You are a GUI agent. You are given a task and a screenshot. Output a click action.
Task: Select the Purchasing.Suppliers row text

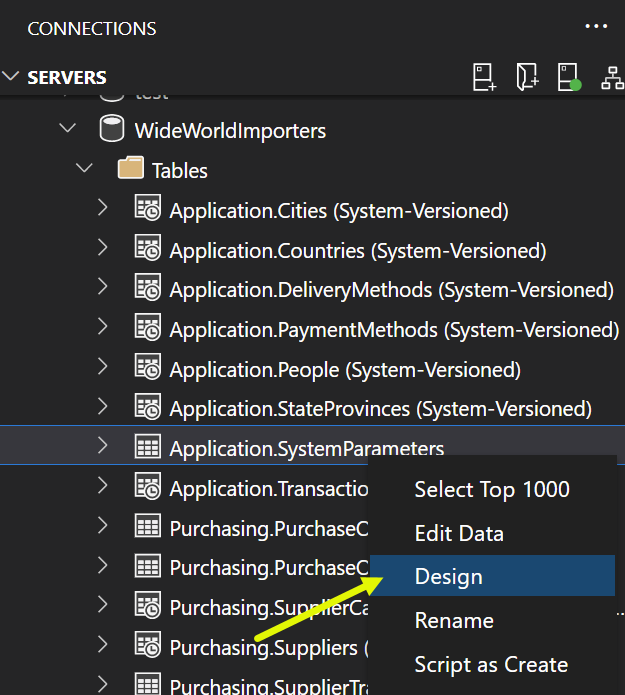click(269, 648)
